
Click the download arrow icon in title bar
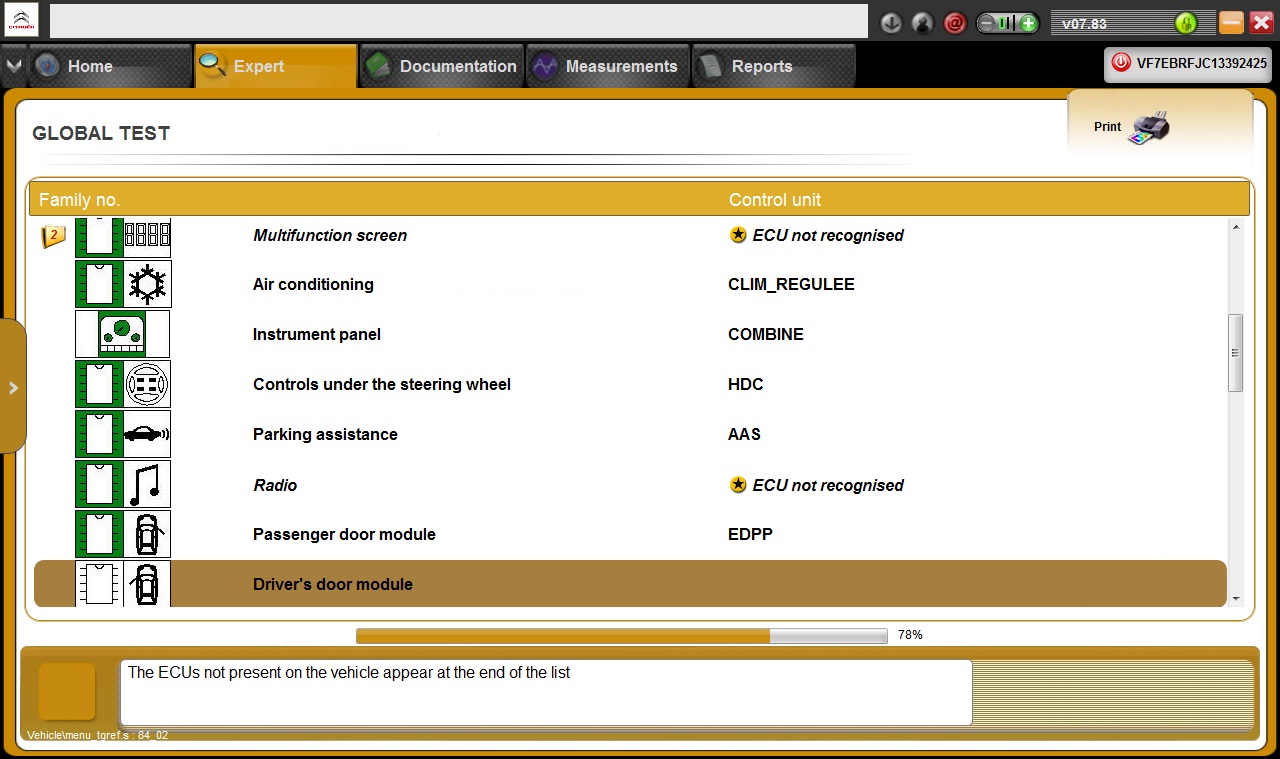click(891, 23)
